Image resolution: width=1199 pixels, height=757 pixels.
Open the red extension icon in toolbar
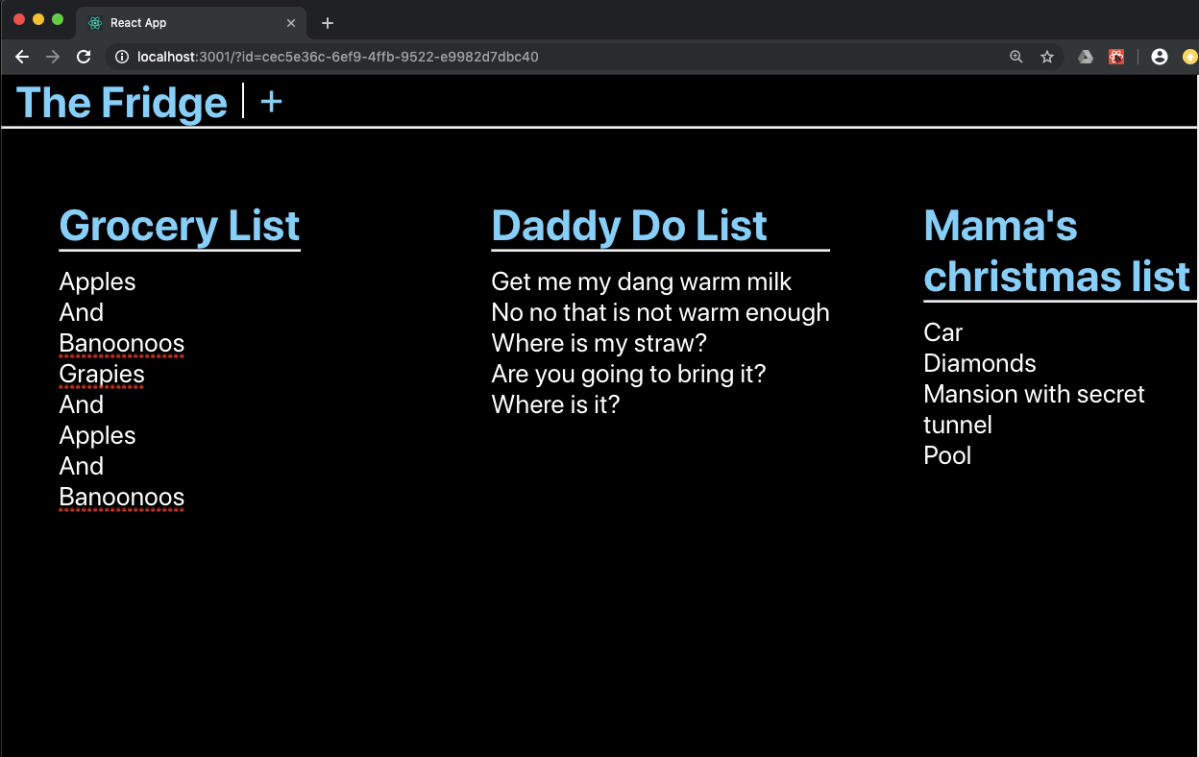1116,57
